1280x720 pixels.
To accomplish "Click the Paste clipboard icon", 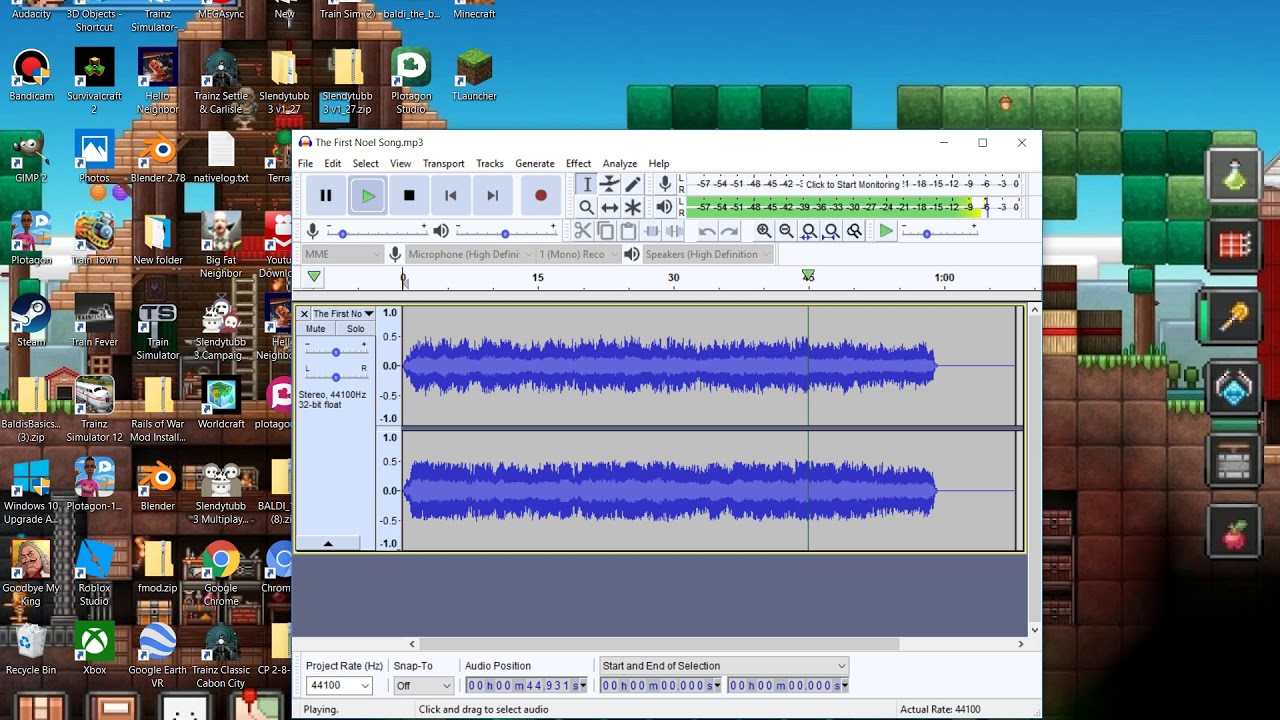I will [x=628, y=231].
